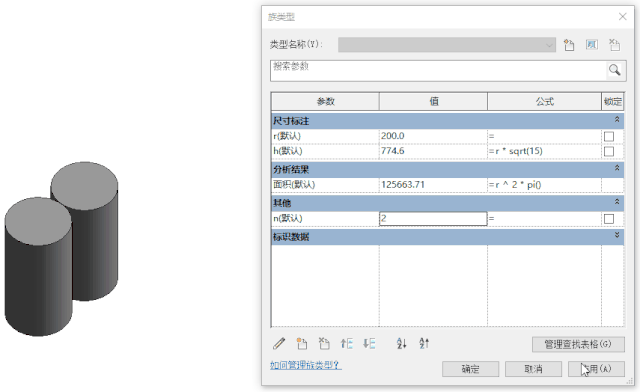
Task: Open 管理查找表格(G) button
Action: [578, 344]
